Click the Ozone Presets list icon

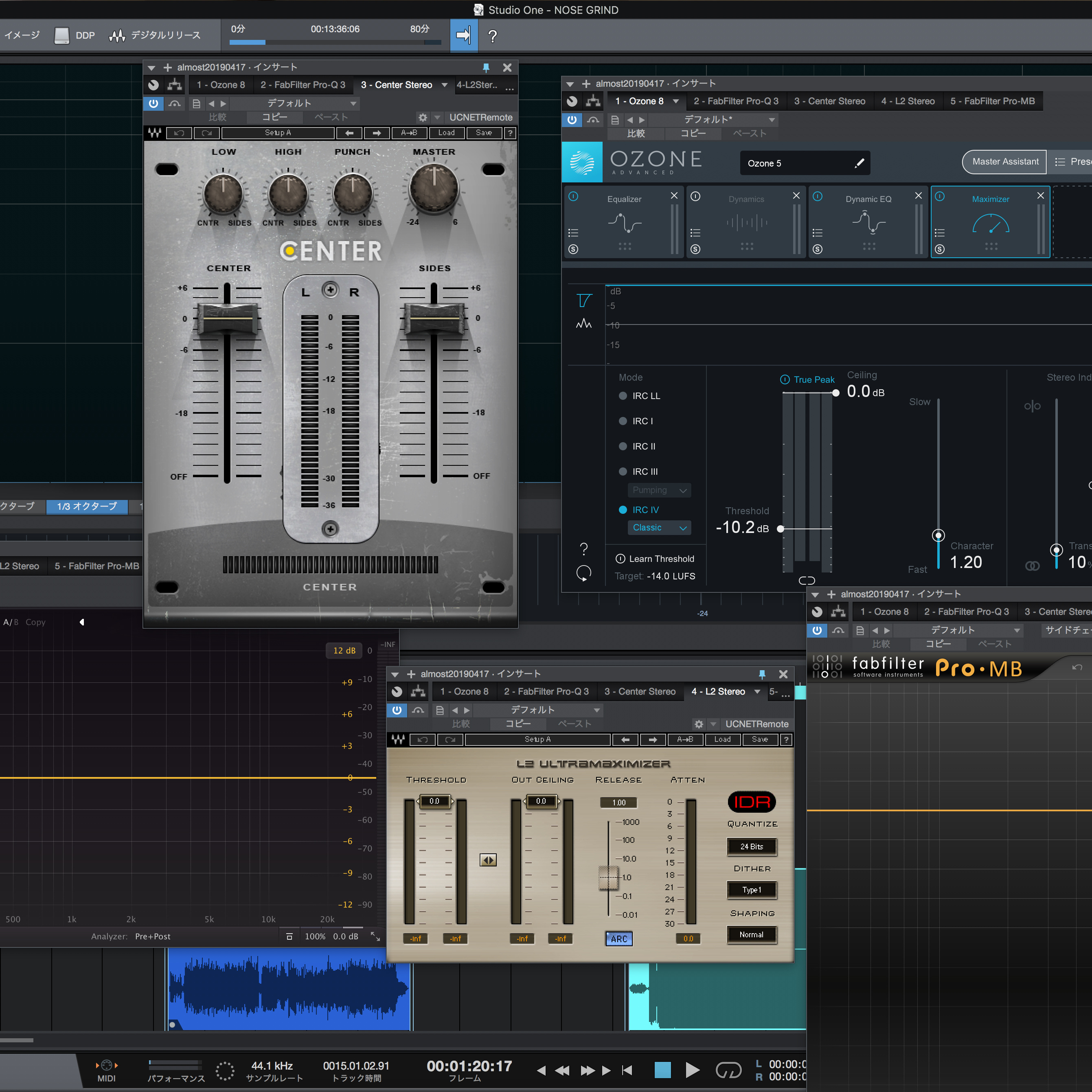coord(1060,162)
